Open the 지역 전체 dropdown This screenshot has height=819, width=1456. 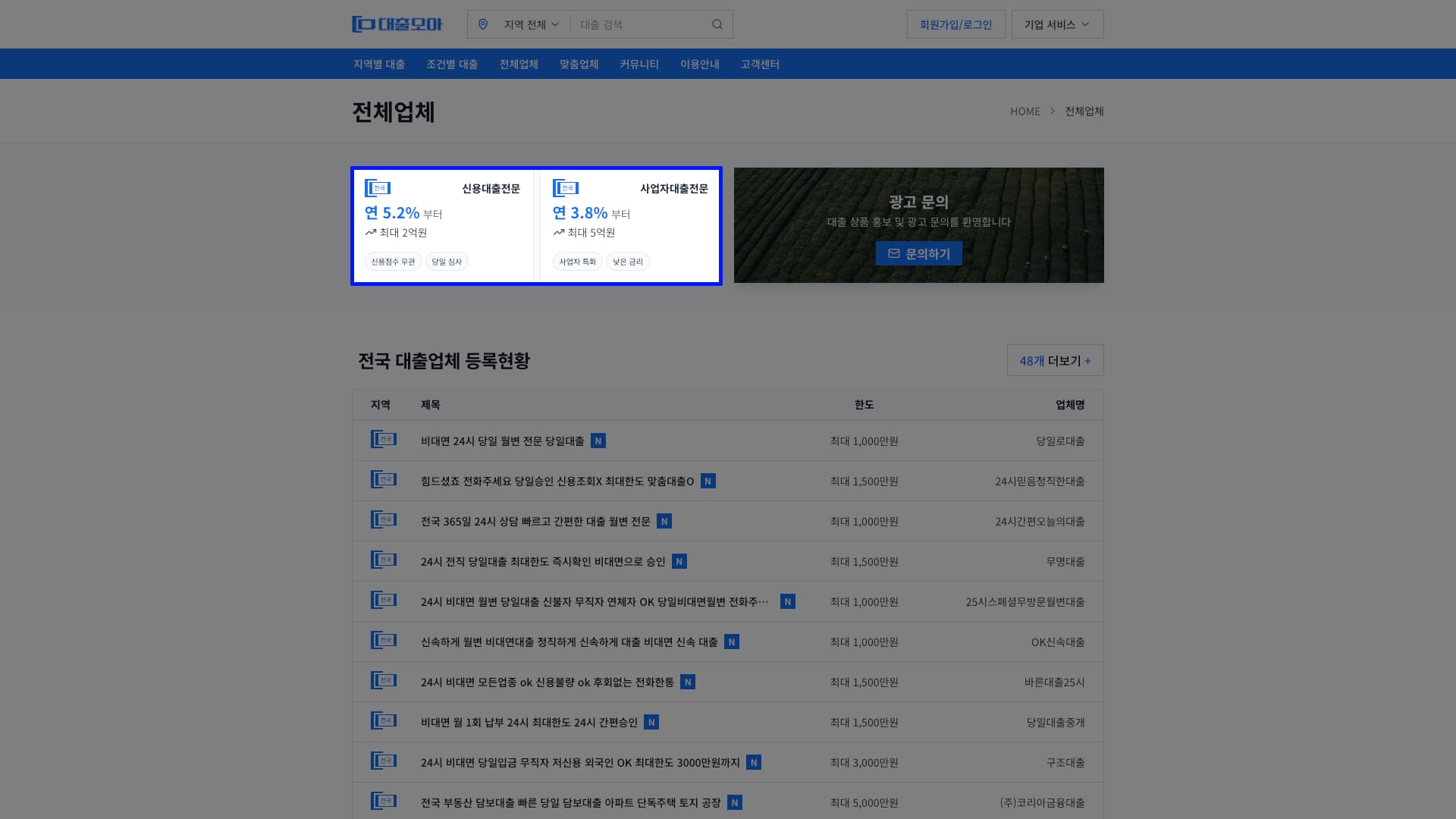[x=527, y=24]
